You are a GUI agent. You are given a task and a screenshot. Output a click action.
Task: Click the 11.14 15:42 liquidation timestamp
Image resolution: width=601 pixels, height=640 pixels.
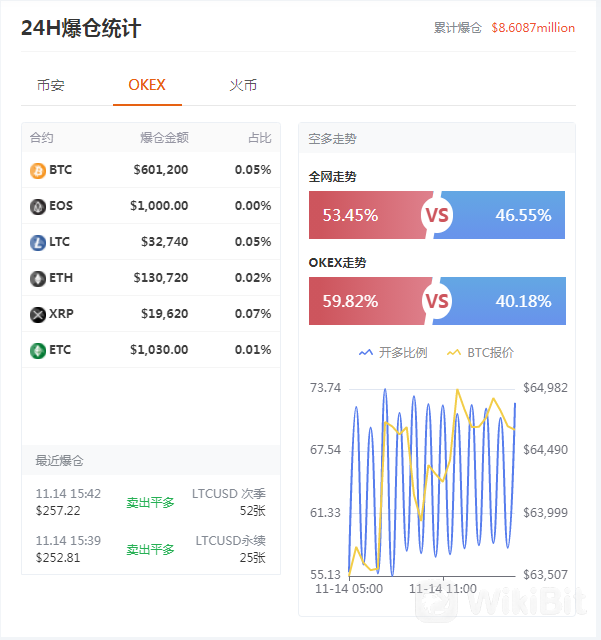pos(68,494)
